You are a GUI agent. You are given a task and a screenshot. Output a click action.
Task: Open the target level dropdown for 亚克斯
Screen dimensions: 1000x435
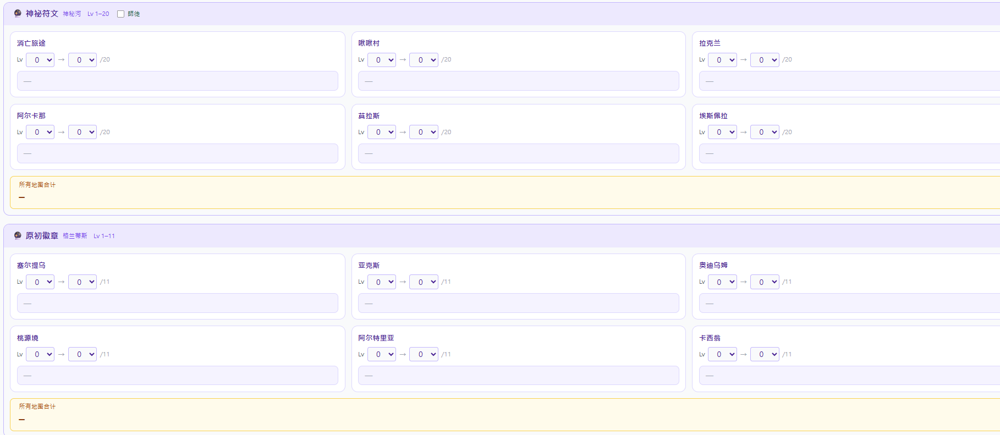point(423,281)
